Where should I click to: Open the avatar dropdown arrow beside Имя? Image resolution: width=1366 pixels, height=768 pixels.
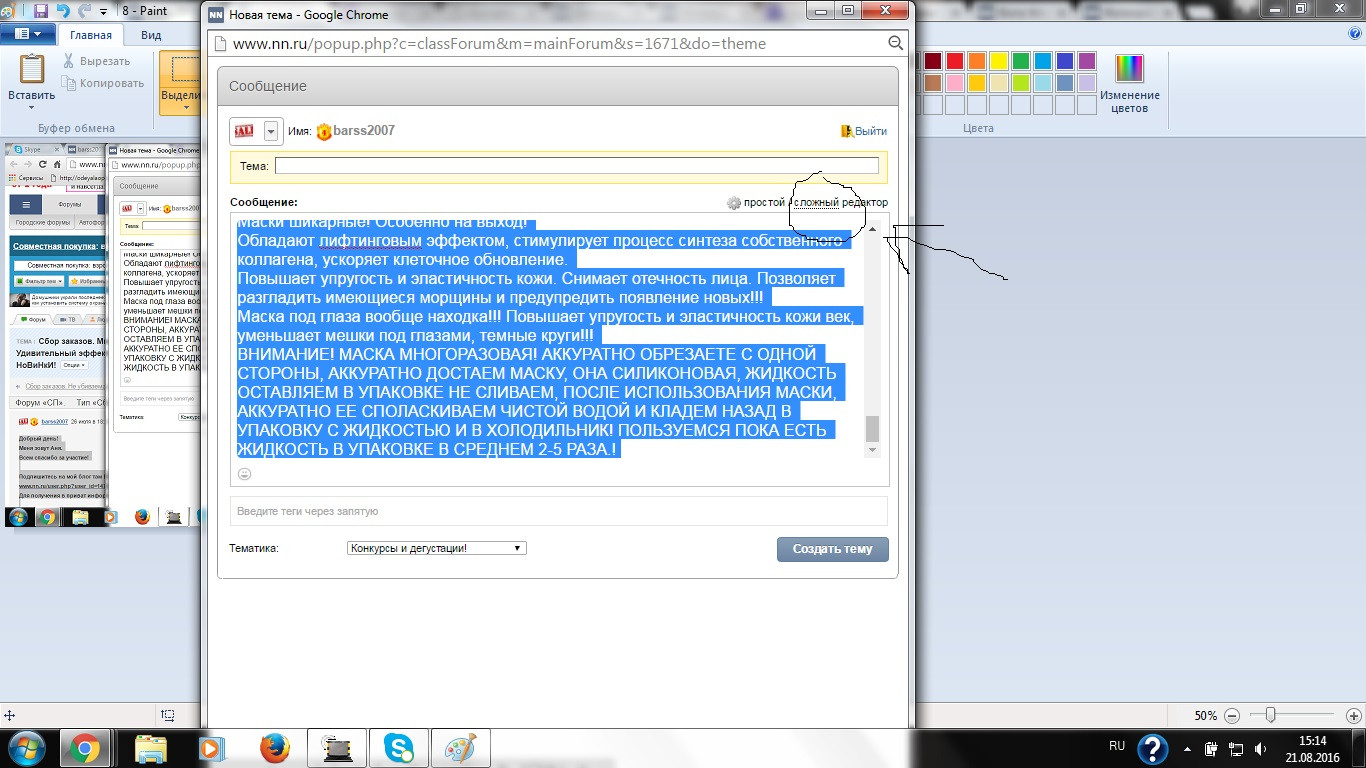click(271, 131)
